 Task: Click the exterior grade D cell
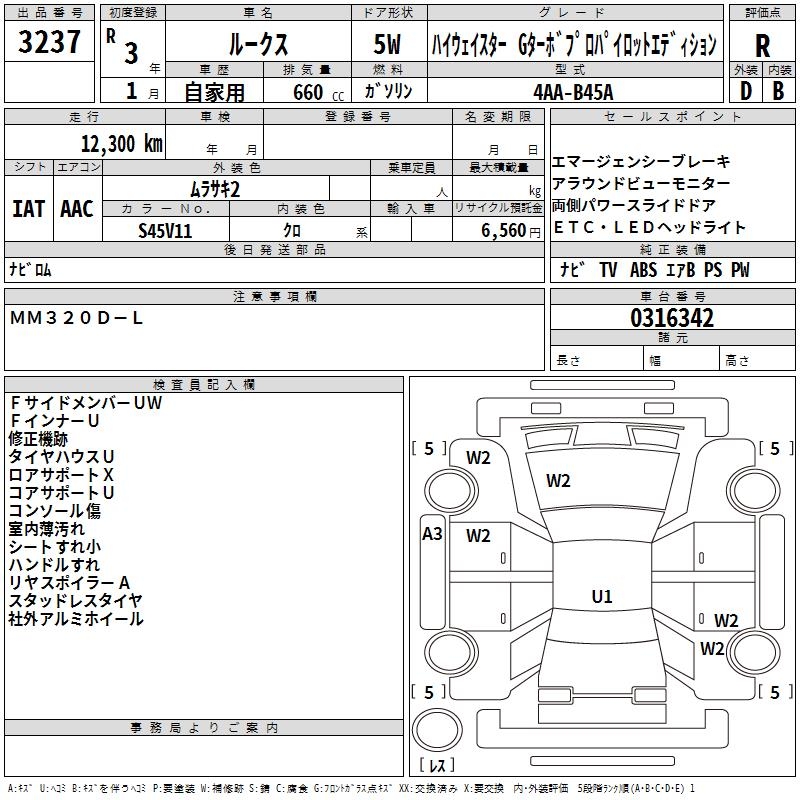(745, 90)
